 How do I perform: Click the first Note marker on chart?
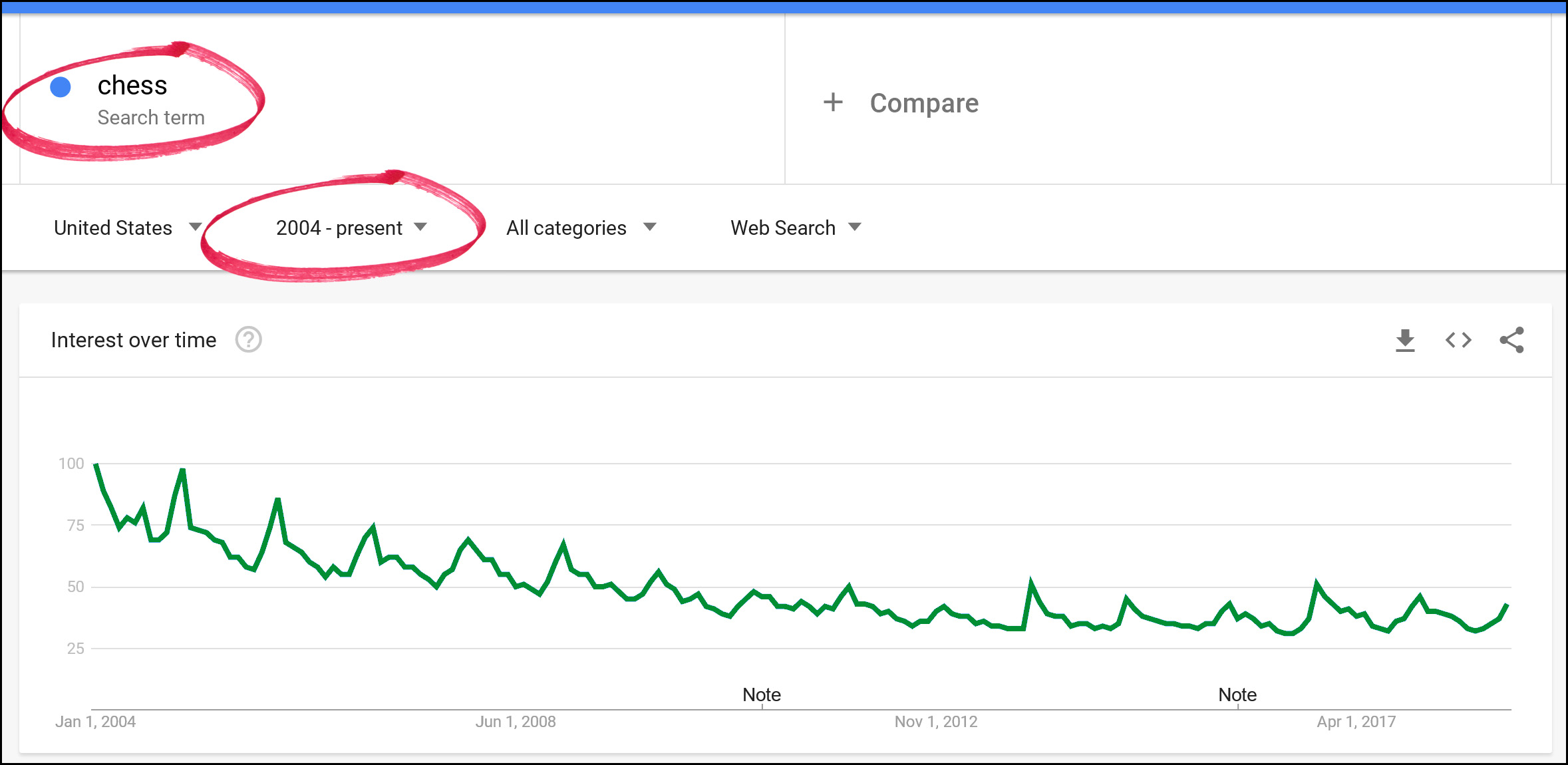762,695
